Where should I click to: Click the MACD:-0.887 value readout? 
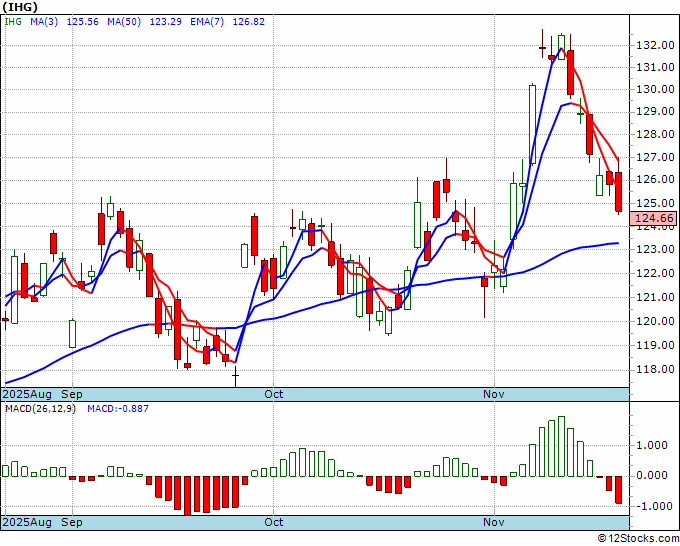118,409
